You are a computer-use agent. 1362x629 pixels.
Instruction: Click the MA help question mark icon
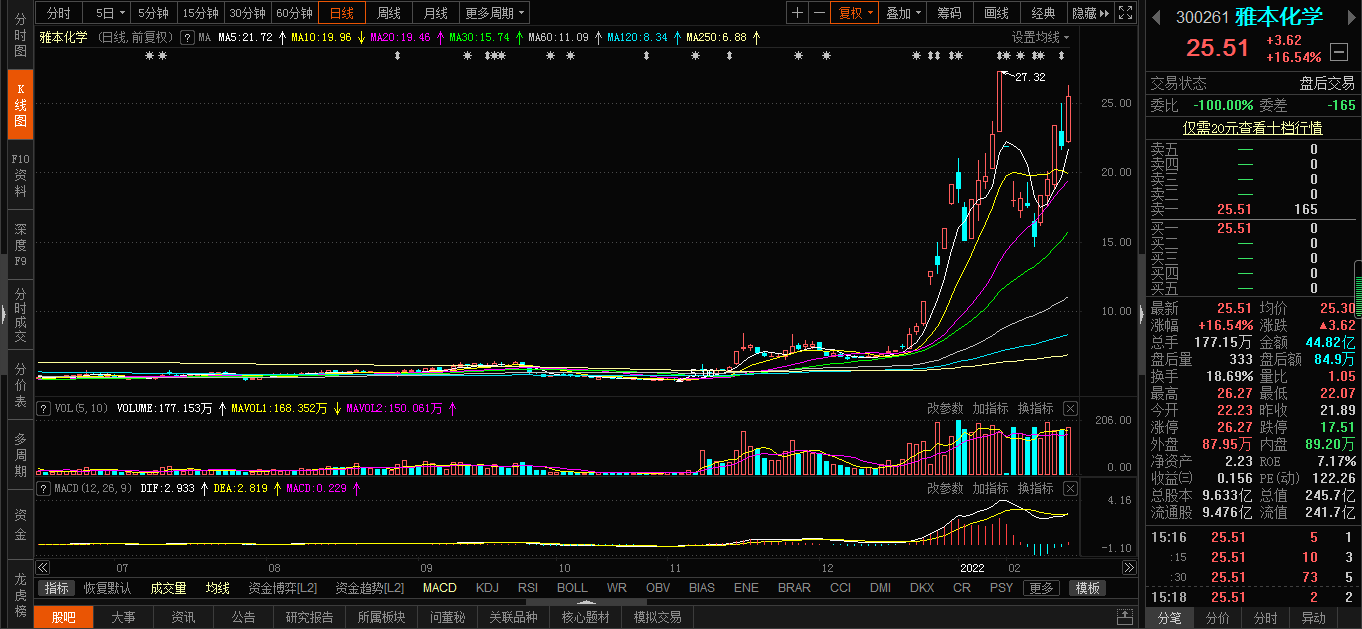click(x=186, y=37)
